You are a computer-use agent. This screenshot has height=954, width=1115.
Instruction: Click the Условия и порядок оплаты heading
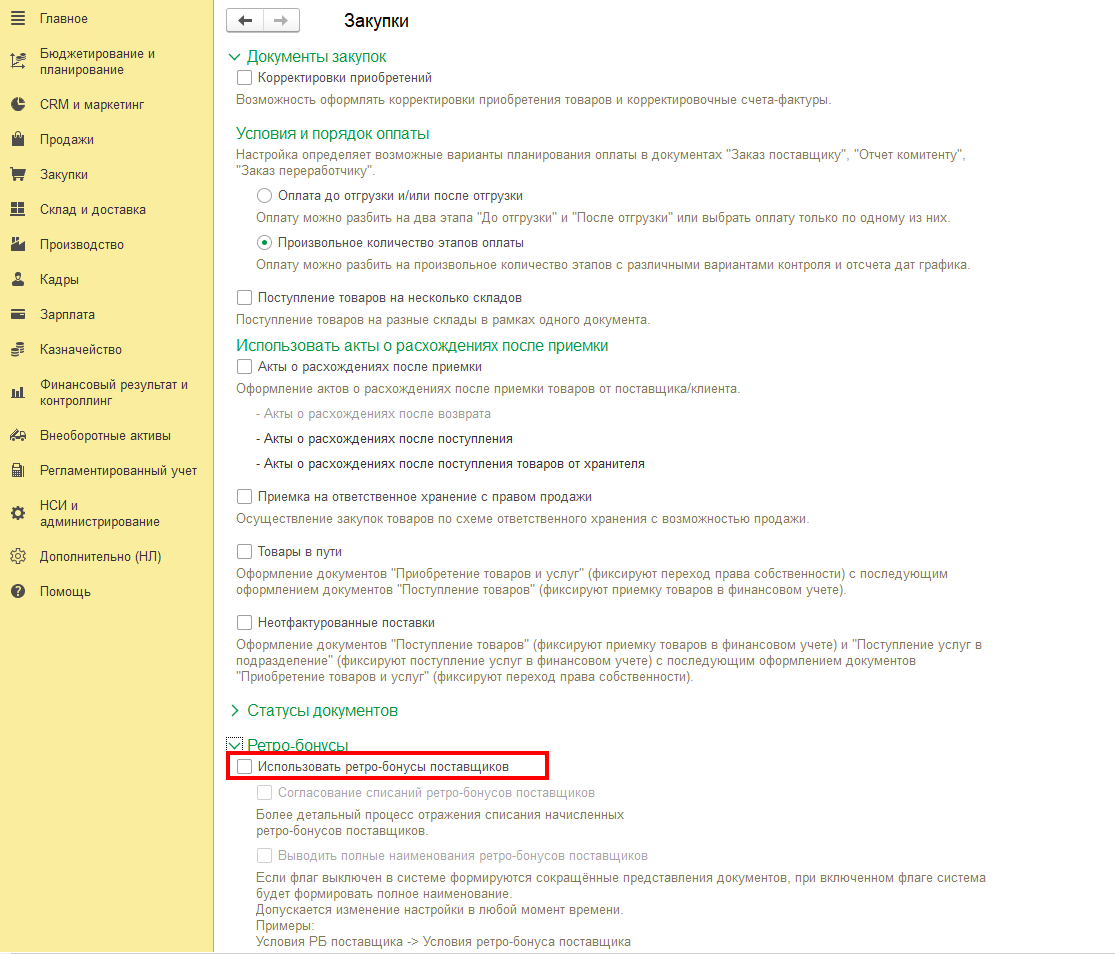point(333,133)
